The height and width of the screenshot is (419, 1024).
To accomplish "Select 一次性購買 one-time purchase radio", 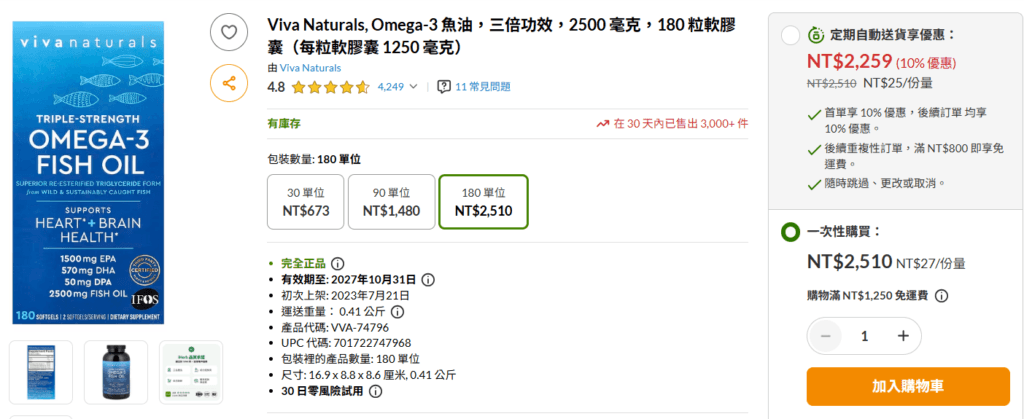I will pyautogui.click(x=790, y=233).
